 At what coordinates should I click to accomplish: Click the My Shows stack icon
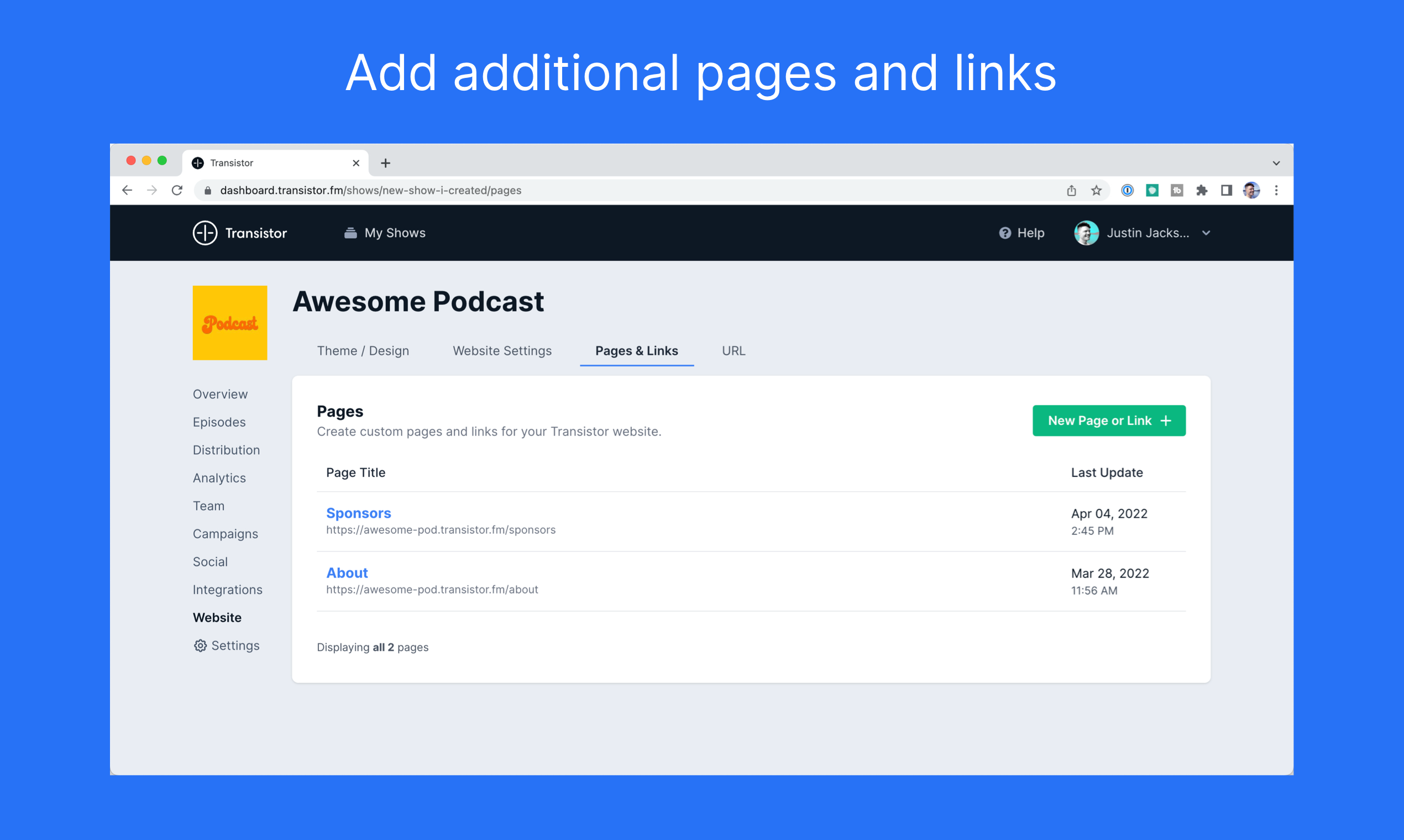pyautogui.click(x=350, y=233)
